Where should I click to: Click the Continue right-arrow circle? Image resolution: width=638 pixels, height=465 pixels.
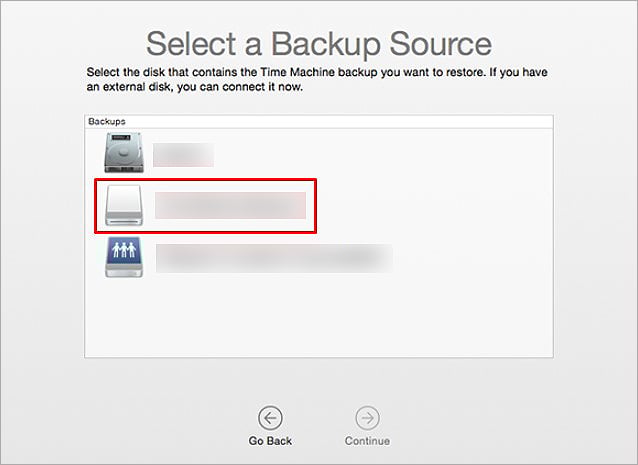pos(367,418)
